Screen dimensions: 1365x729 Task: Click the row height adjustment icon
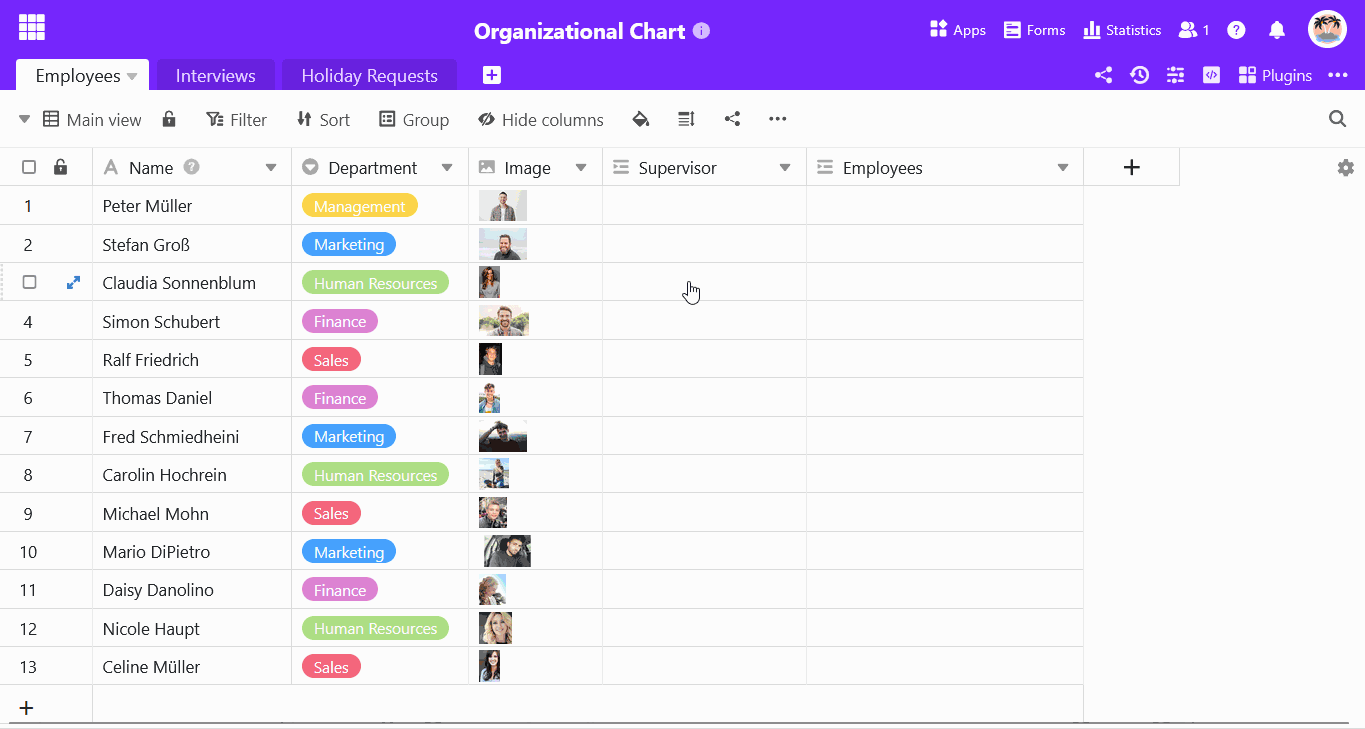pyautogui.click(x=686, y=120)
